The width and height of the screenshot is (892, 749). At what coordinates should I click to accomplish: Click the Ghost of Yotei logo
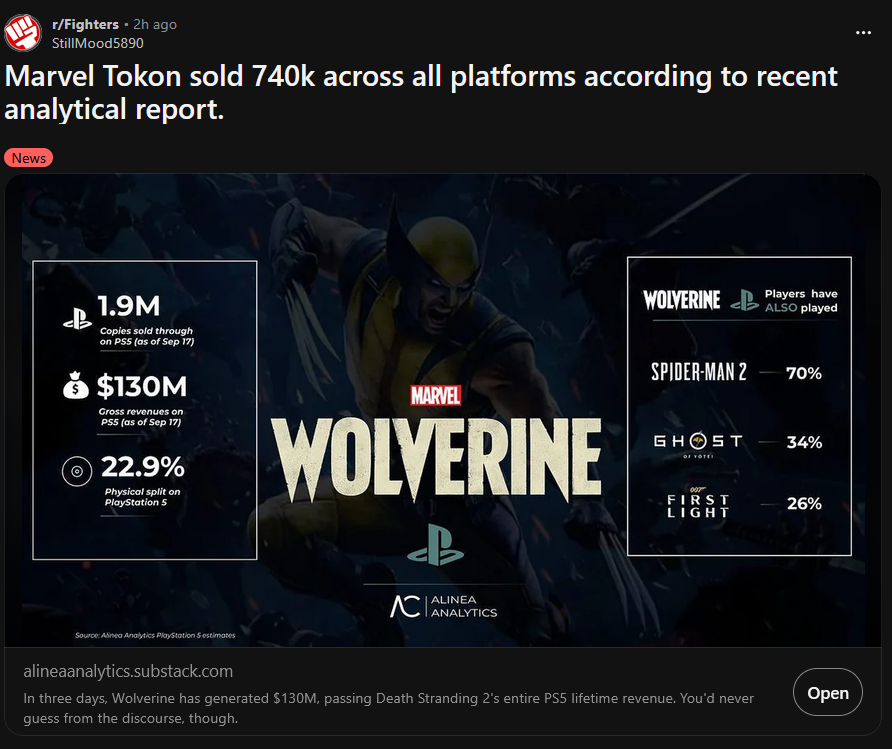click(x=698, y=444)
